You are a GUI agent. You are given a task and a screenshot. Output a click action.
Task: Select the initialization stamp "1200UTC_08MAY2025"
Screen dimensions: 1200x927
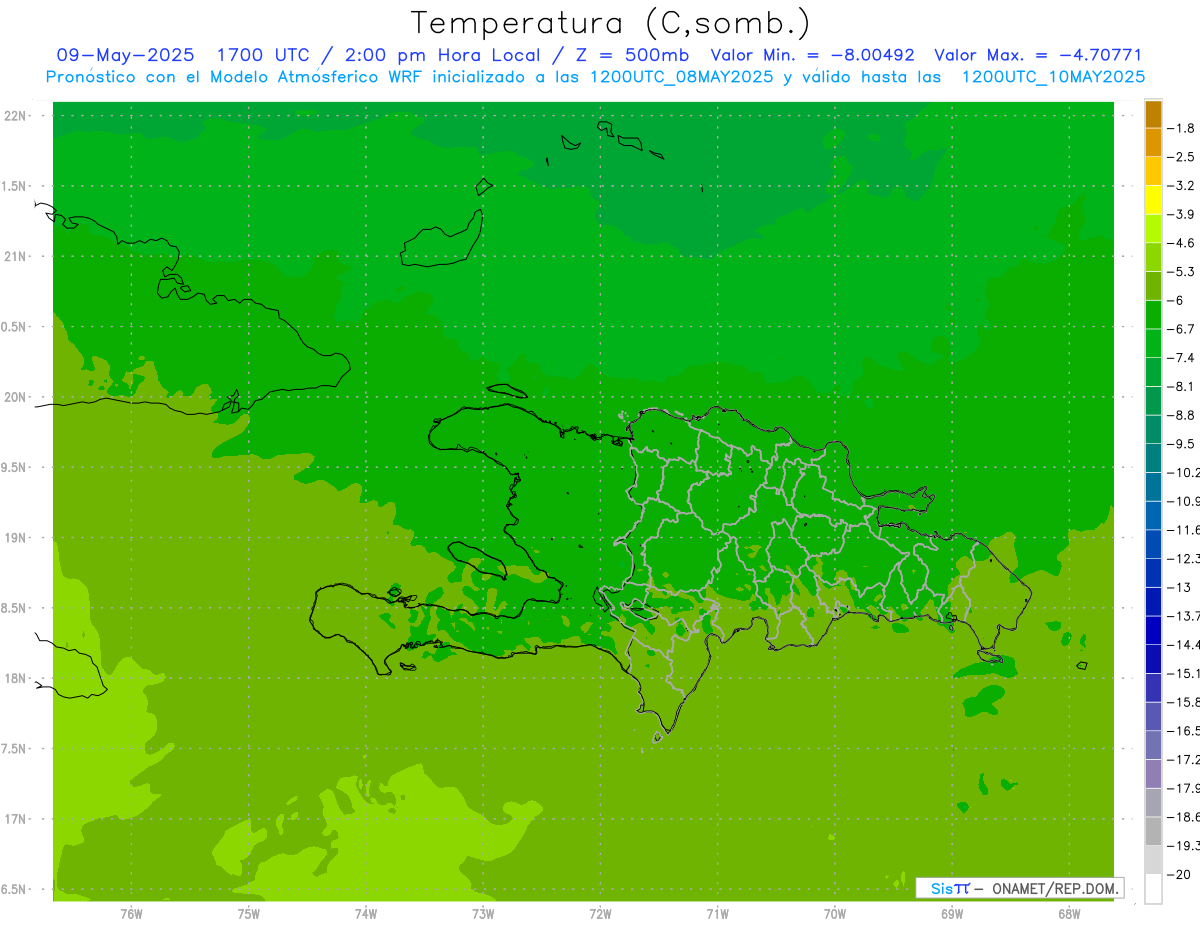(681, 77)
